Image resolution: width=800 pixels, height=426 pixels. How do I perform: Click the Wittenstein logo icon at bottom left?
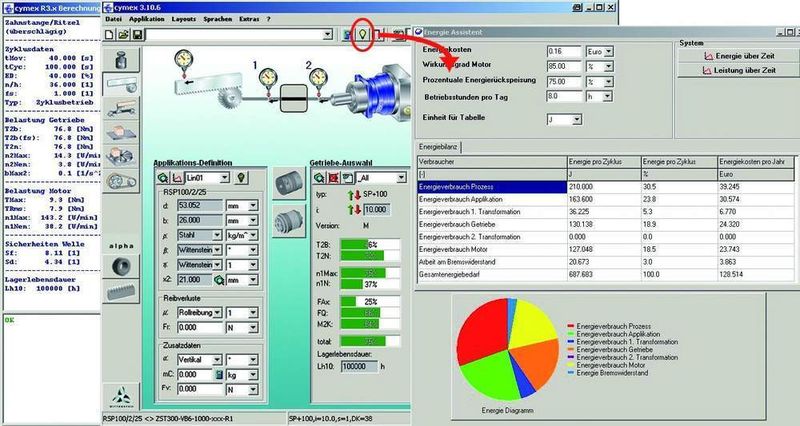point(120,391)
